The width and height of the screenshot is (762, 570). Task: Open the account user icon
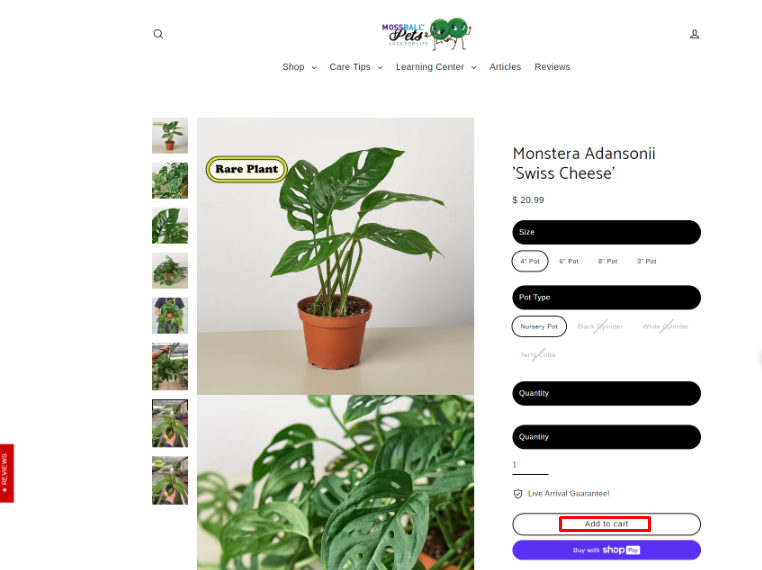point(694,34)
